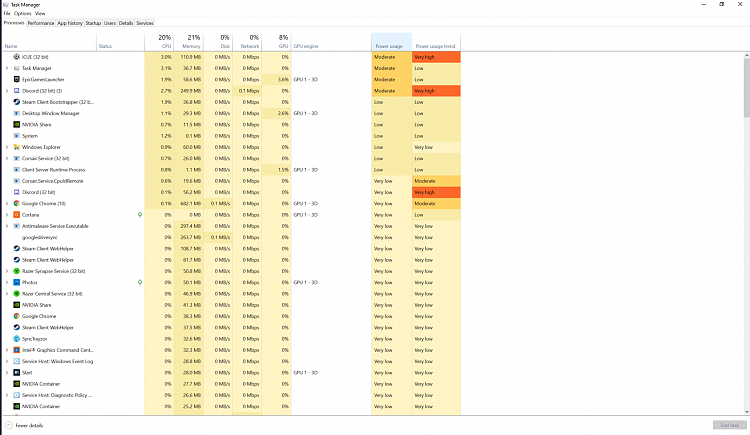Sort by the Disk column header

click(218, 42)
